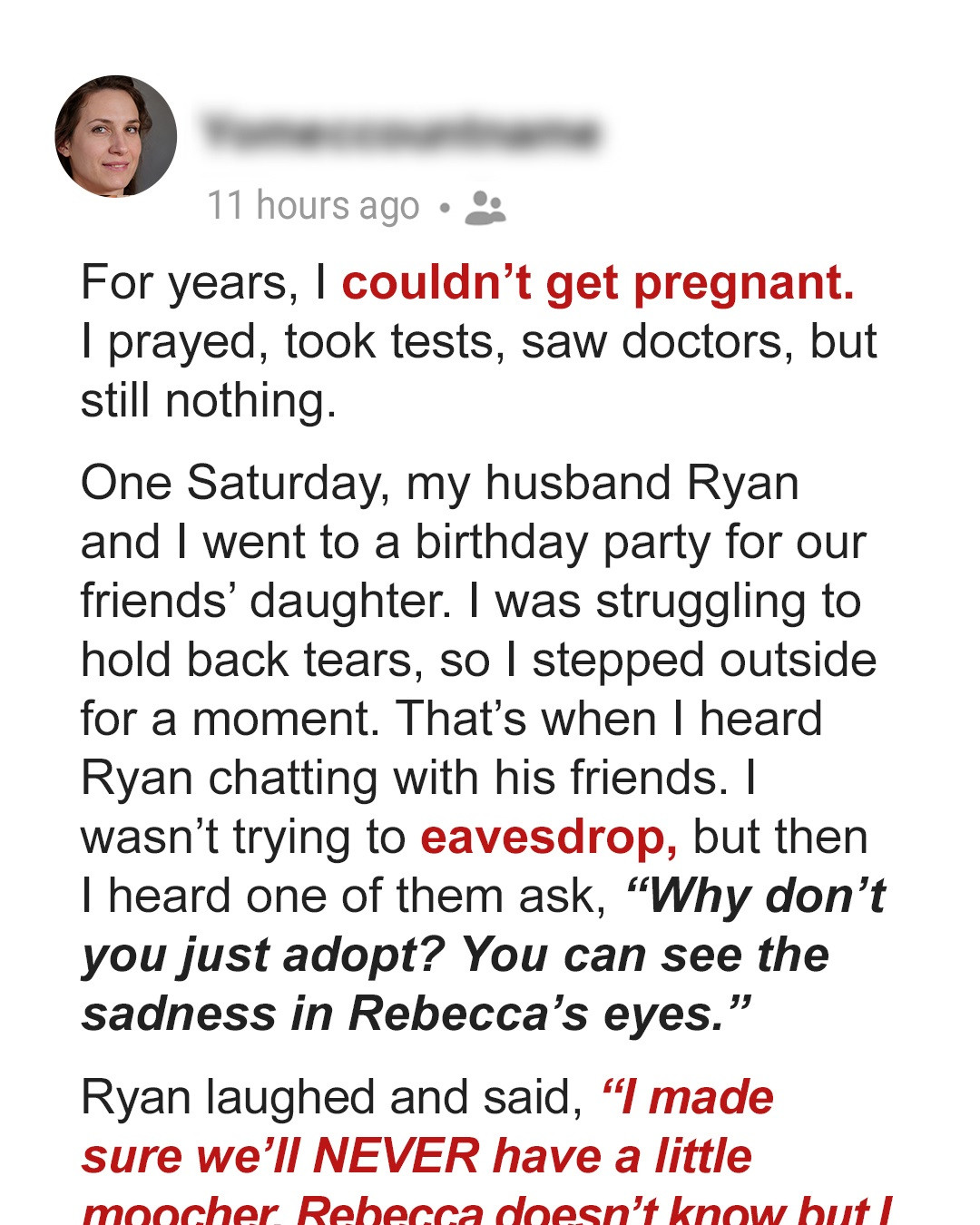Click the dot separator beside the timestamp
Screen dimensions: 980x1225
(x=444, y=208)
